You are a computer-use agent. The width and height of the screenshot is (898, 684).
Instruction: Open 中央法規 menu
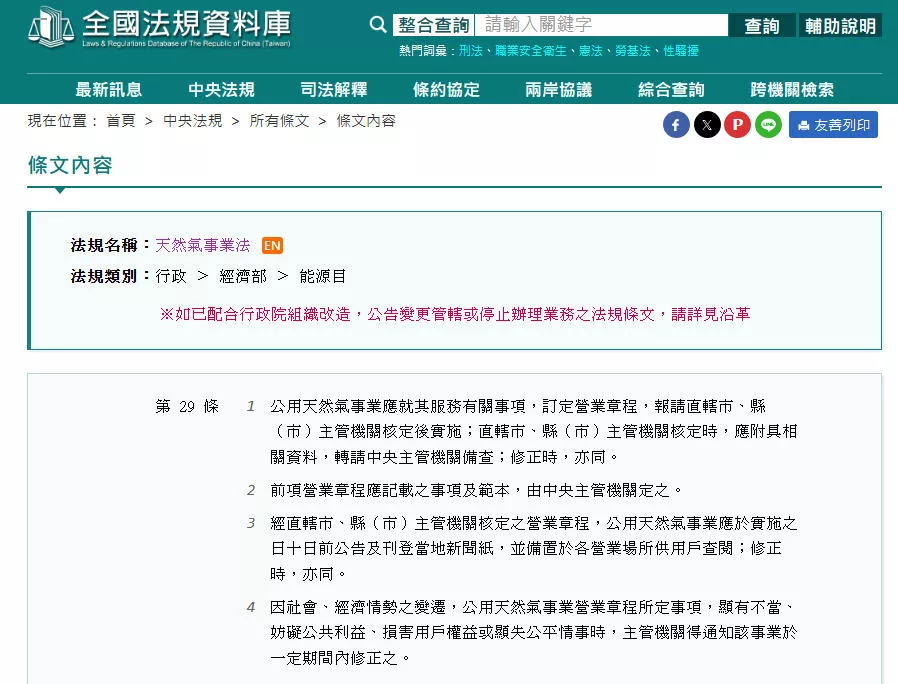(x=222, y=89)
